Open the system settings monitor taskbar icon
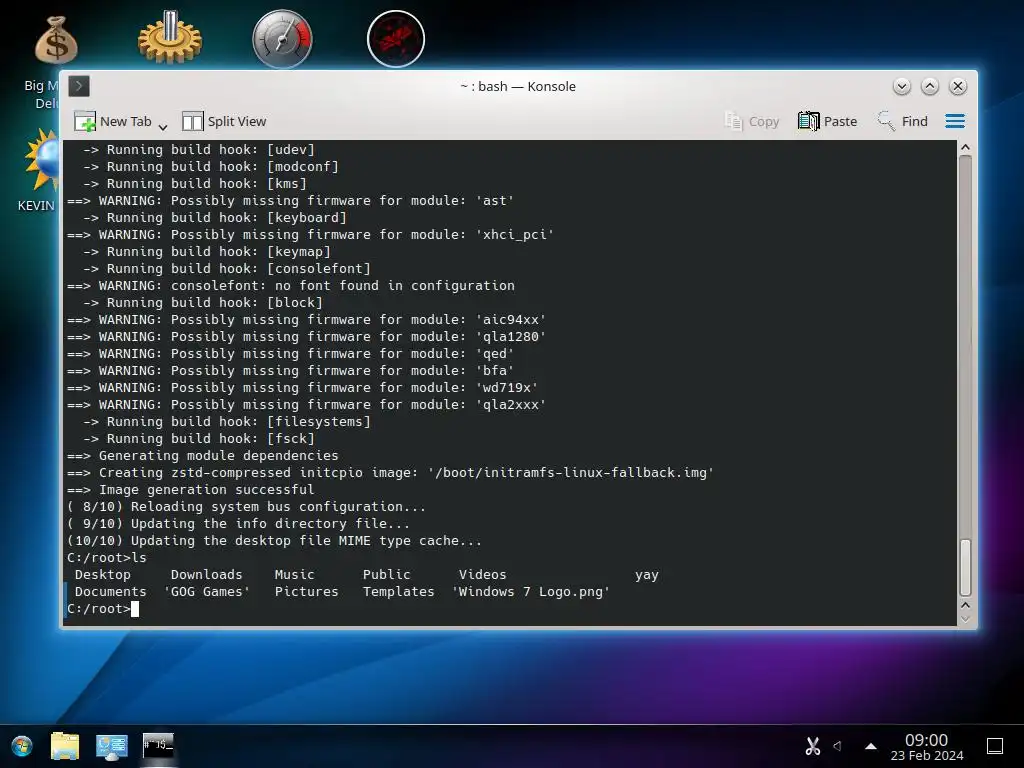This screenshot has height=768, width=1024. click(112, 746)
